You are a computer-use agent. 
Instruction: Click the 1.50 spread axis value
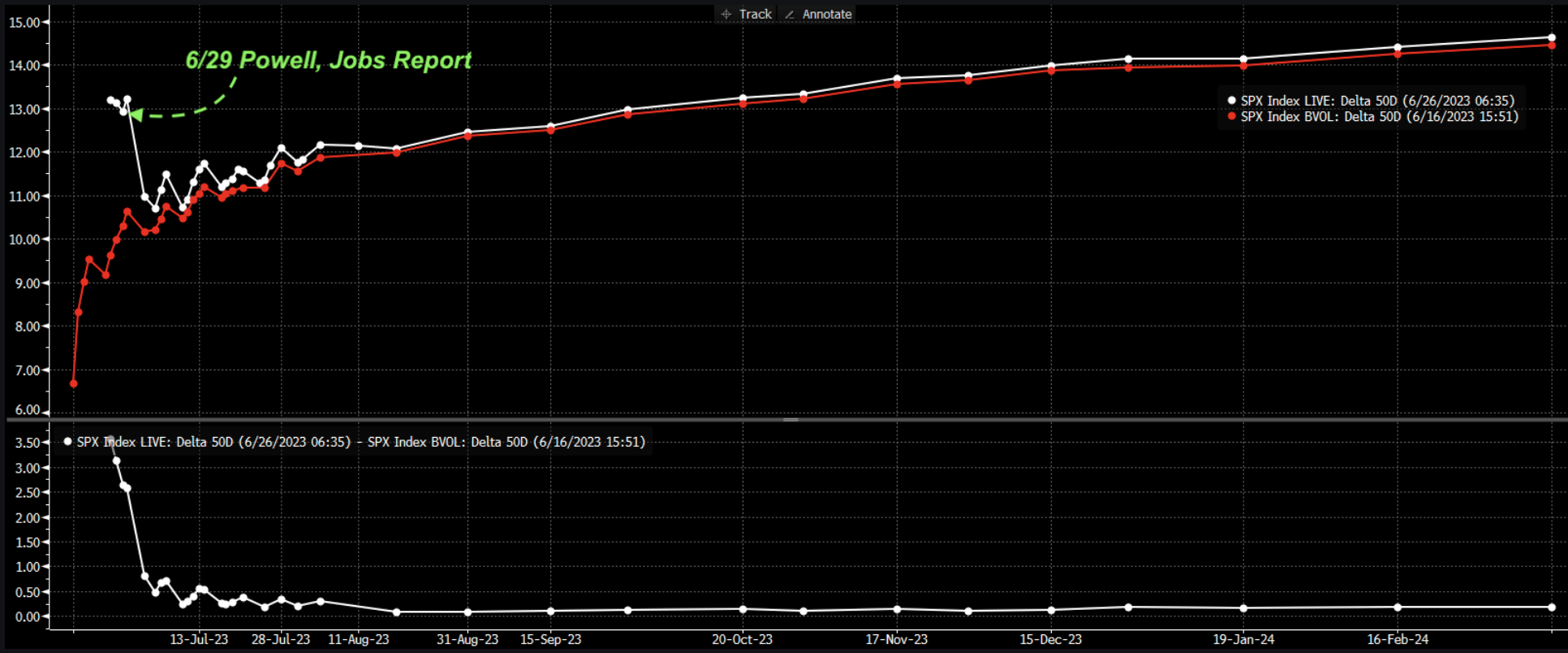coord(28,543)
